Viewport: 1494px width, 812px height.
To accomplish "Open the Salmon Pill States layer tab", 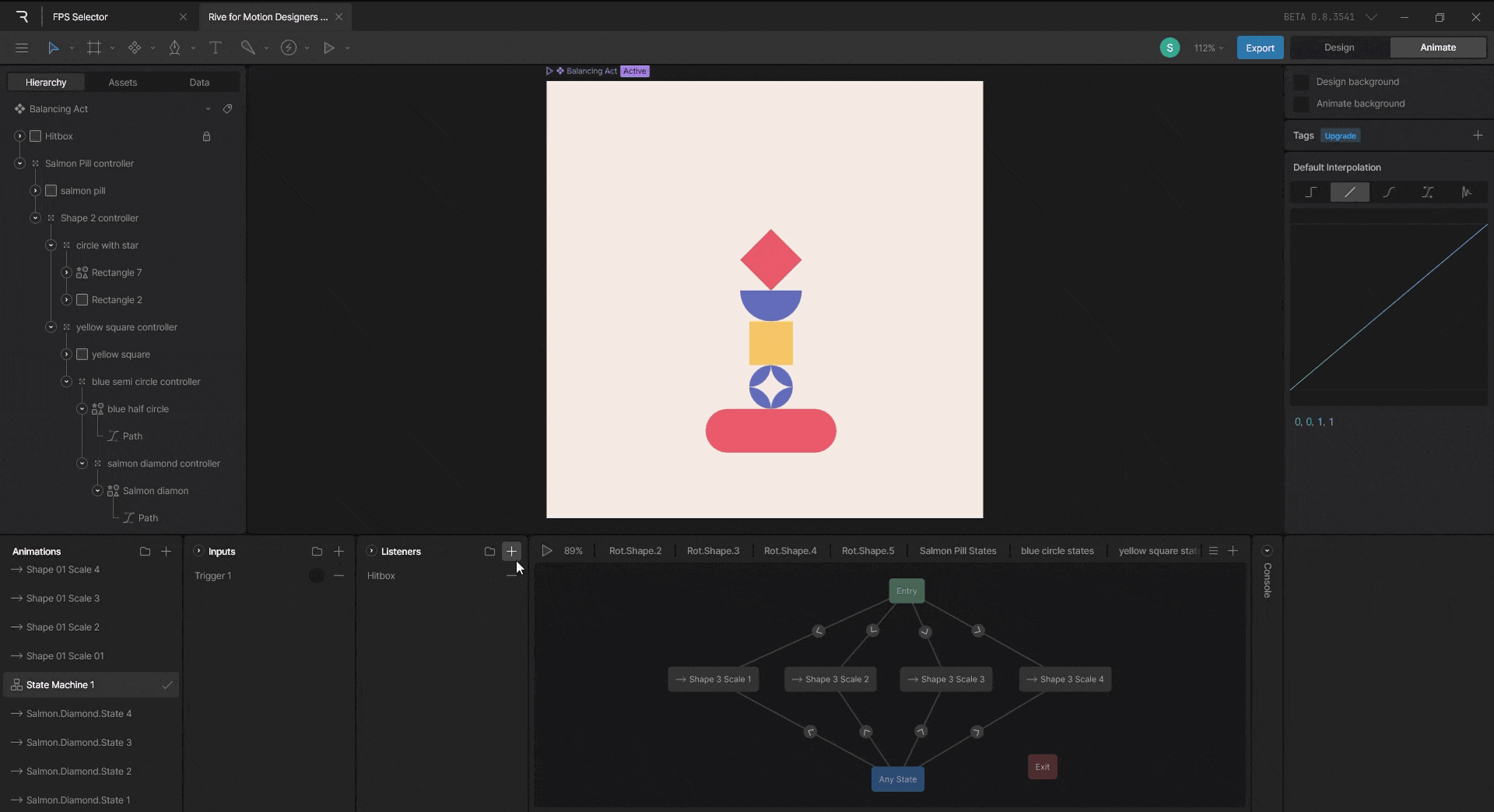I will click(957, 551).
